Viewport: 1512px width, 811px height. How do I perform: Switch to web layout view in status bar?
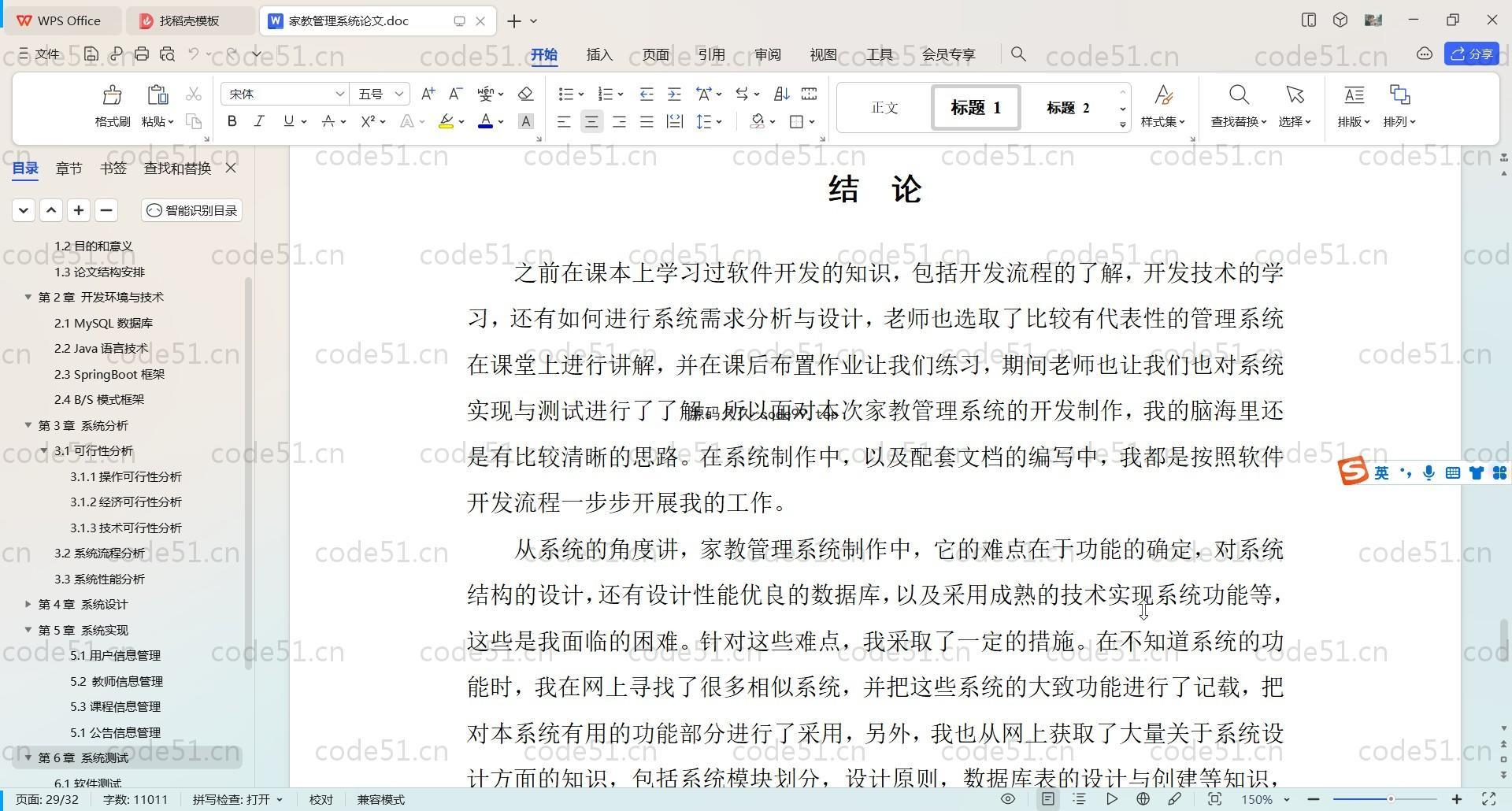point(1143,799)
